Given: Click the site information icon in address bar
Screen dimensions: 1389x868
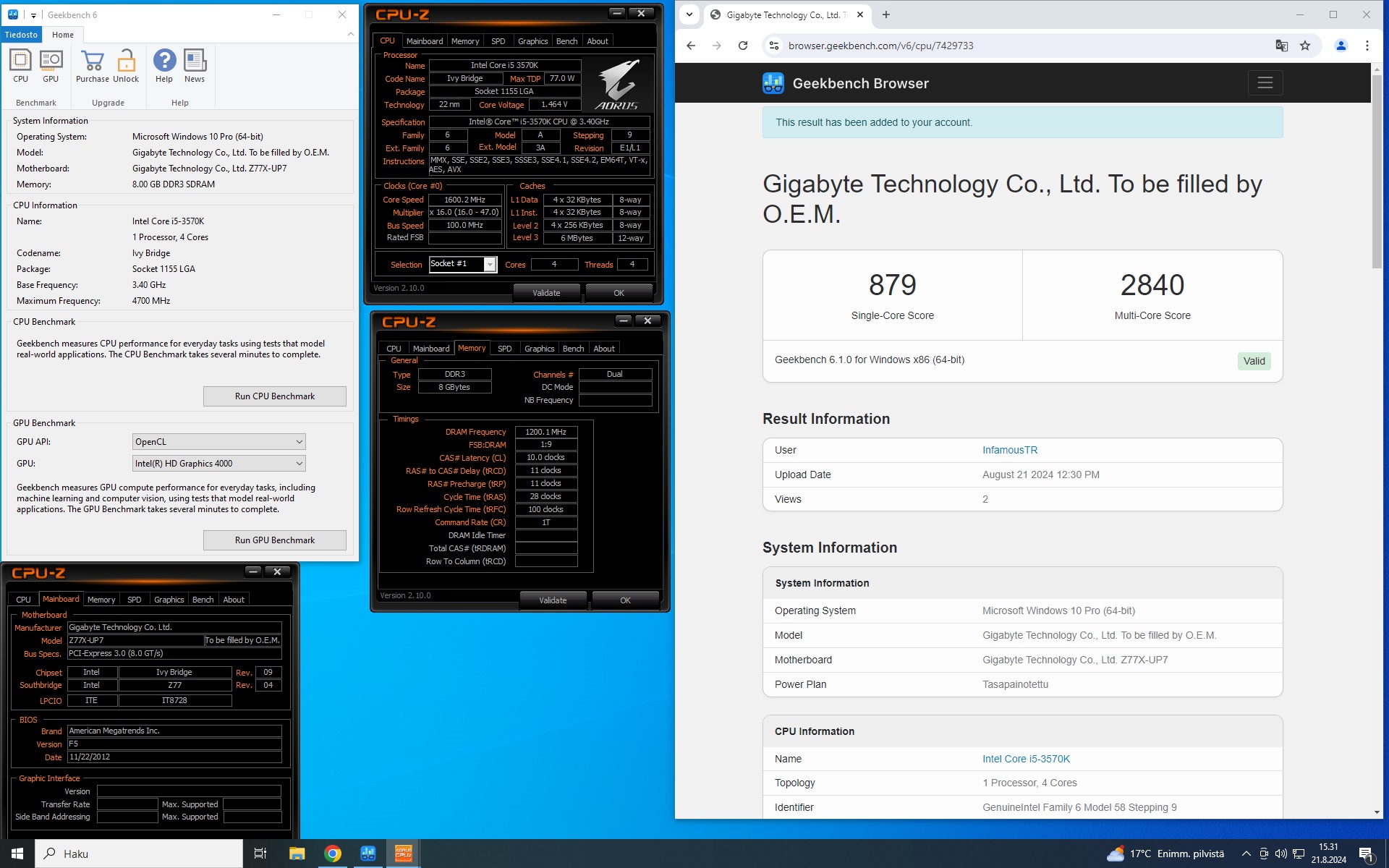Looking at the screenshot, I should 774,46.
